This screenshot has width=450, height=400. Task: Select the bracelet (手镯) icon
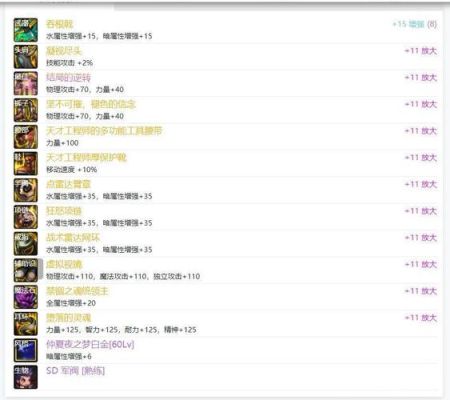26,190
